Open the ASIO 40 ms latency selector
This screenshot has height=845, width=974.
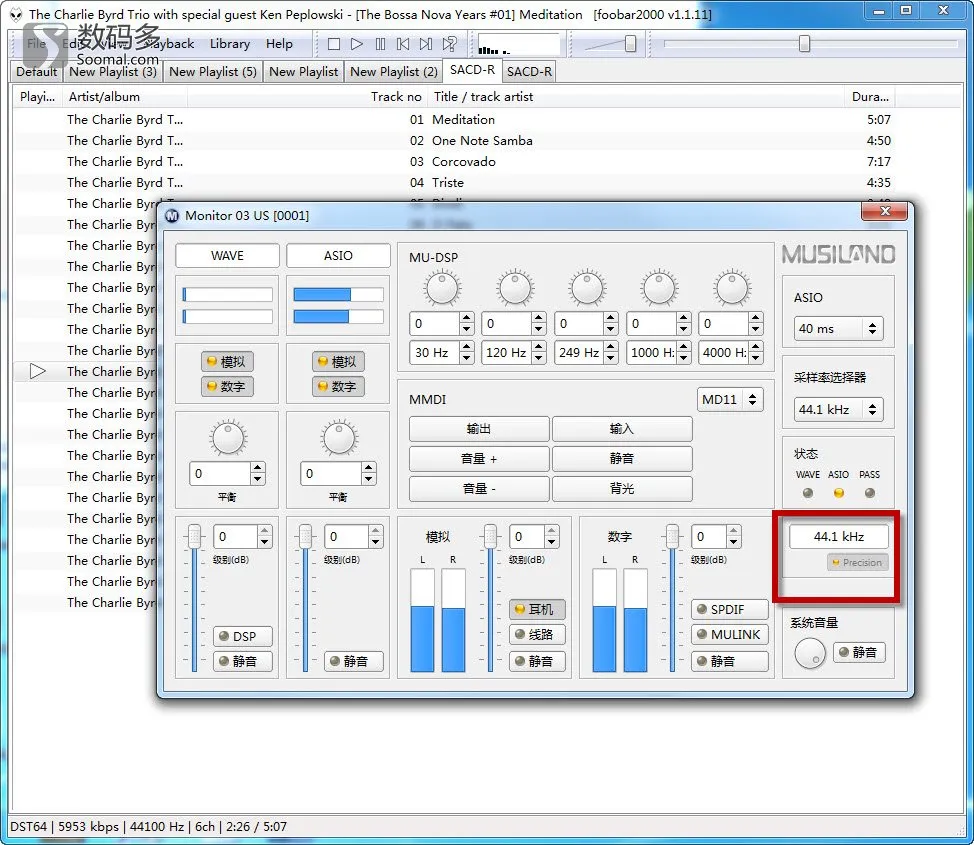click(838, 329)
